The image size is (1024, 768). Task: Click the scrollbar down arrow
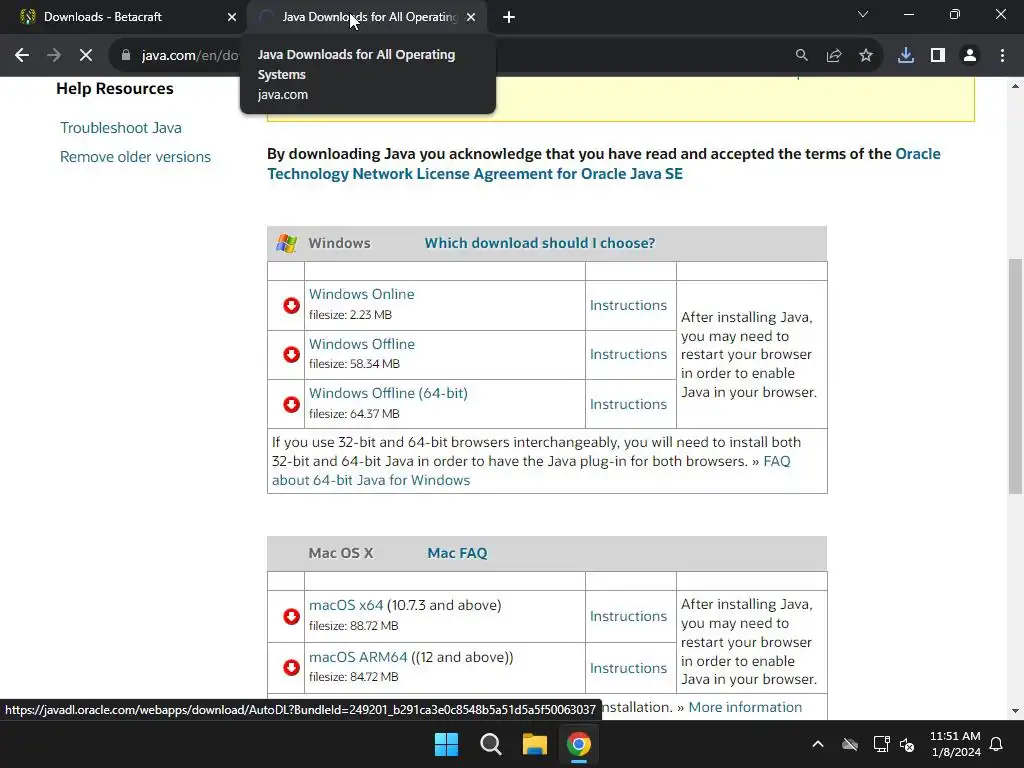tap(1015, 711)
